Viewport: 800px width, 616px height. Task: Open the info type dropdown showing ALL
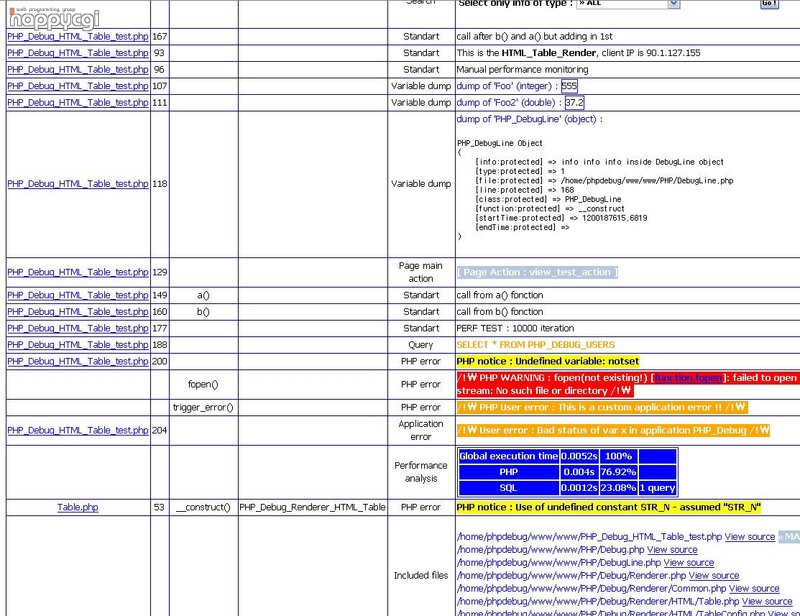[x=628, y=4]
